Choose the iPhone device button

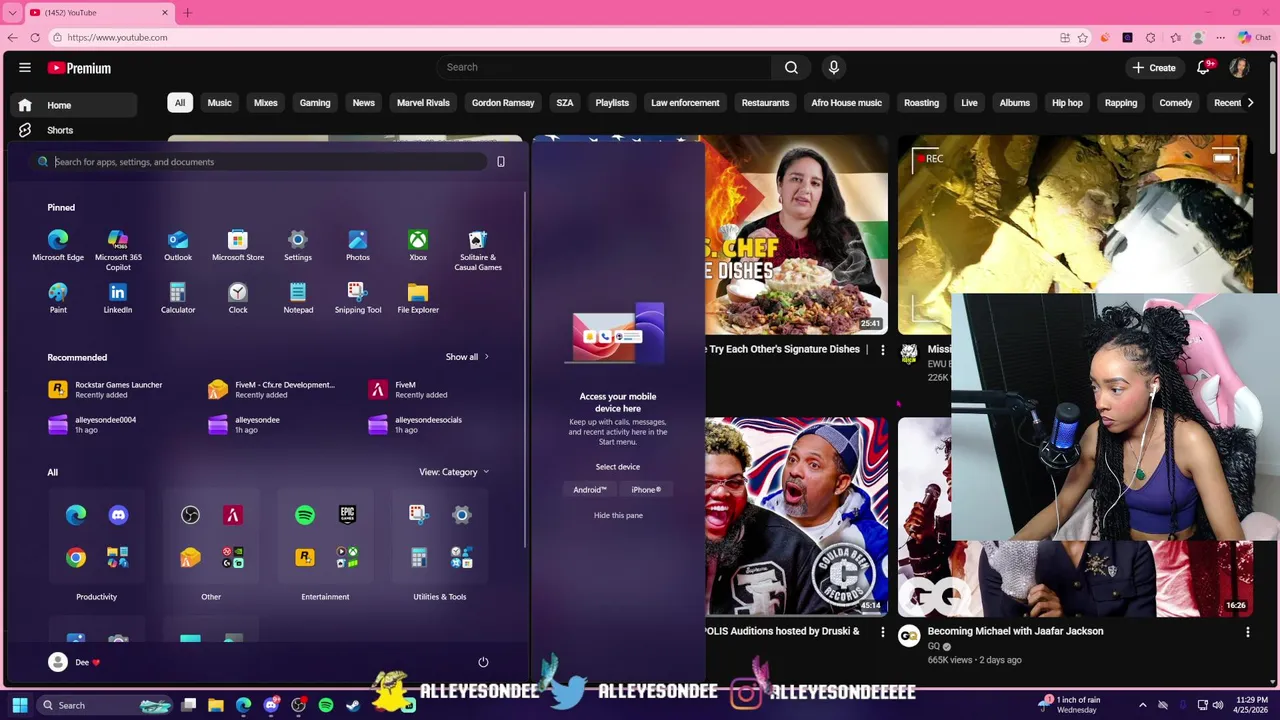646,490
